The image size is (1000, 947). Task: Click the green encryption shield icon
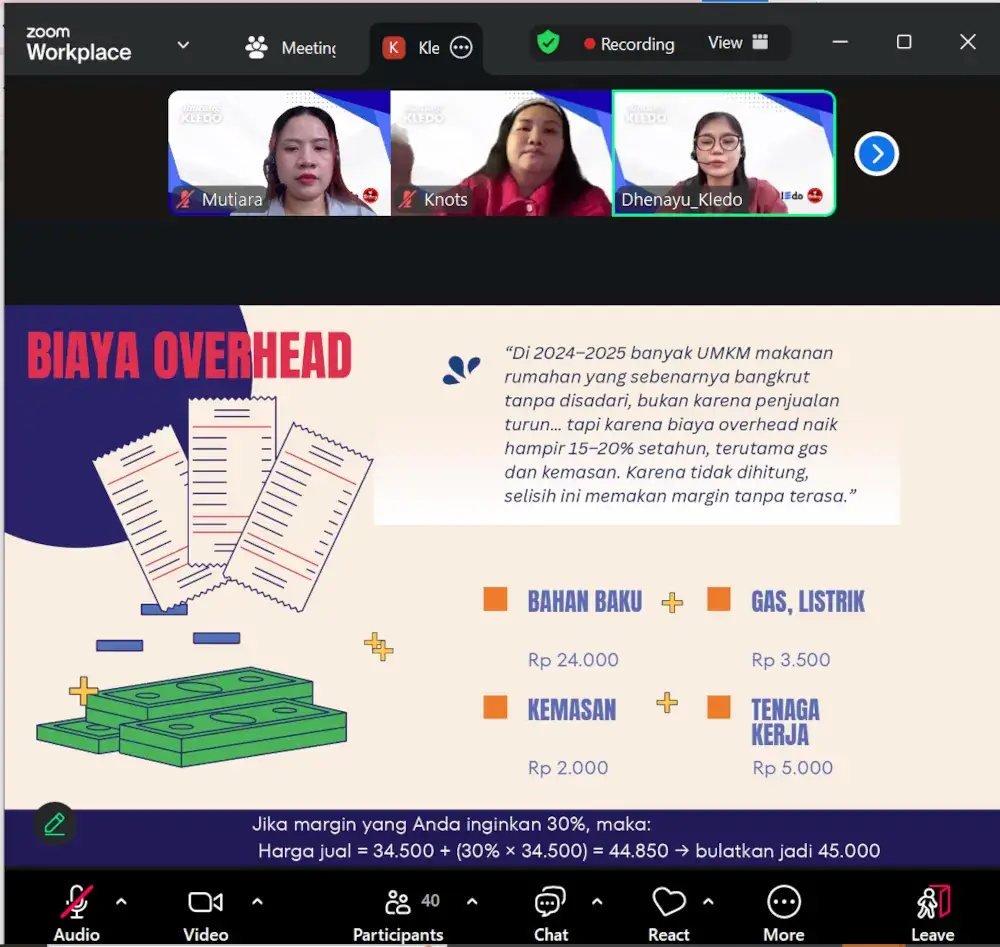point(548,43)
